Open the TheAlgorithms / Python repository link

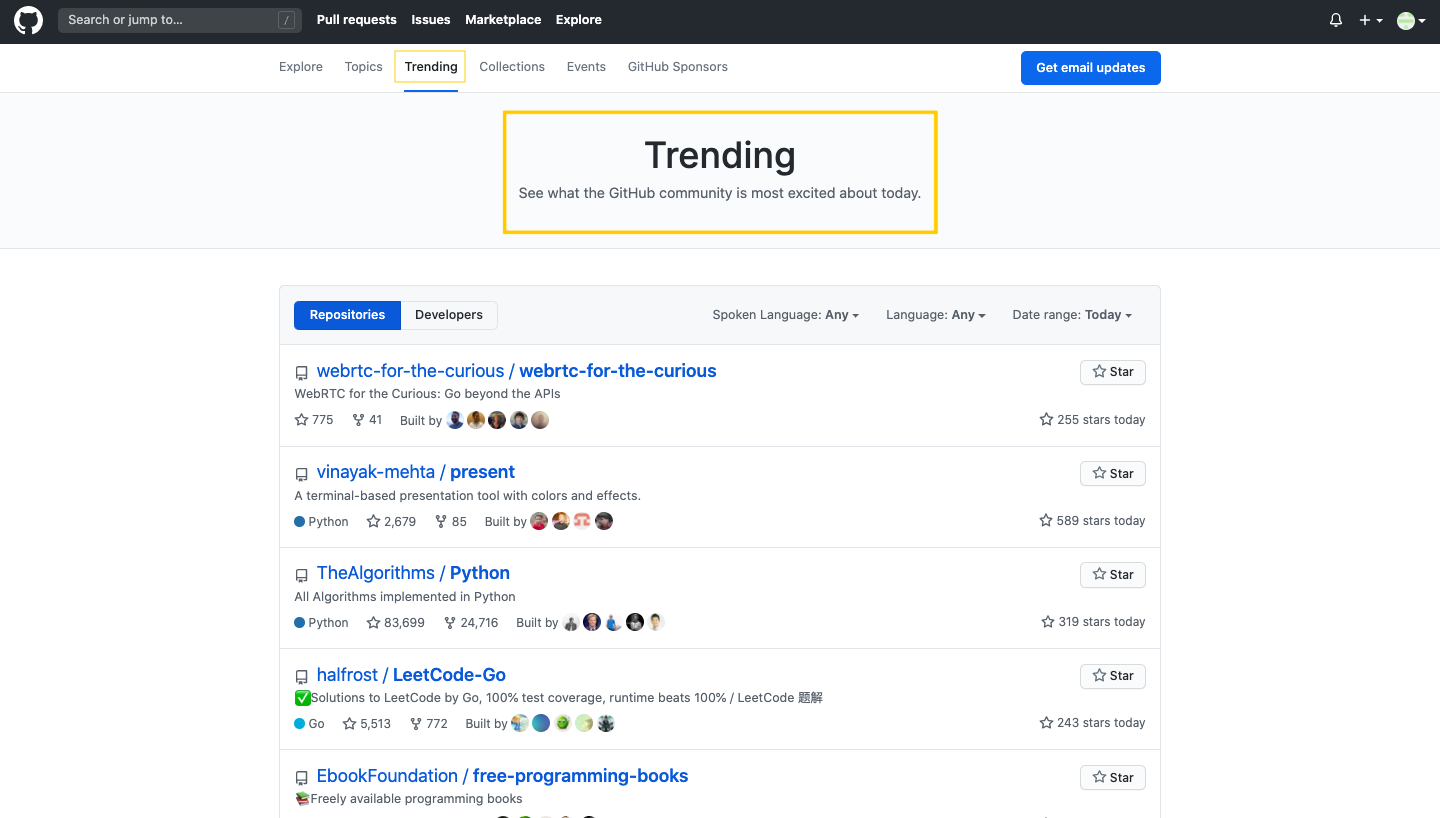(413, 572)
